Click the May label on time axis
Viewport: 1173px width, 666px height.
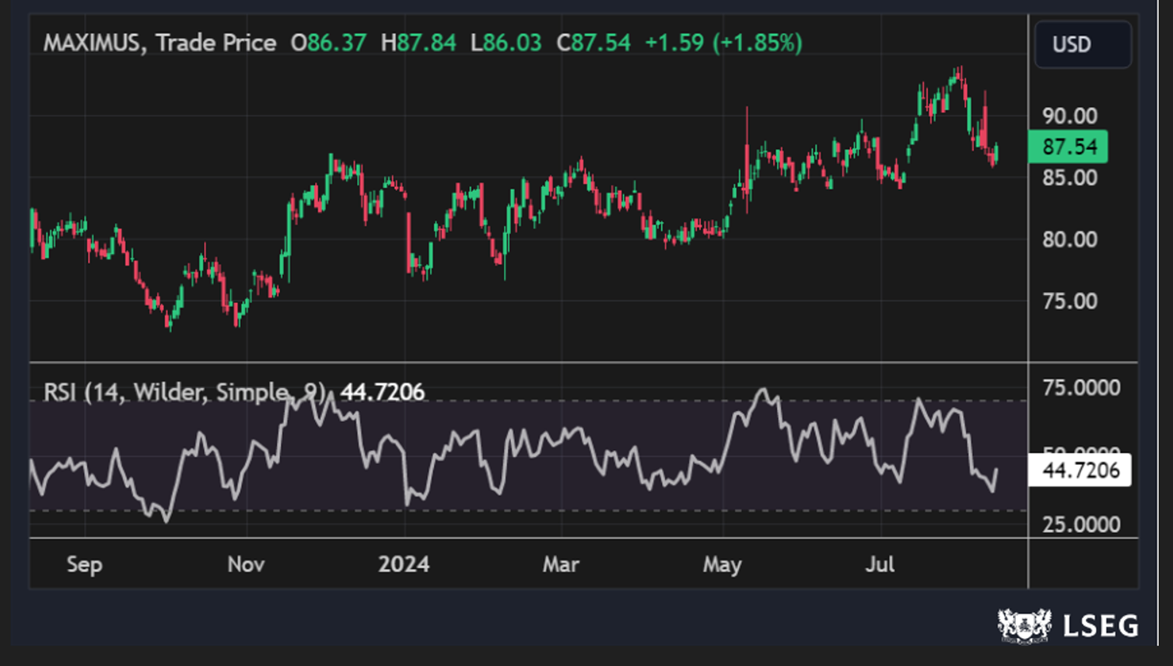(722, 565)
